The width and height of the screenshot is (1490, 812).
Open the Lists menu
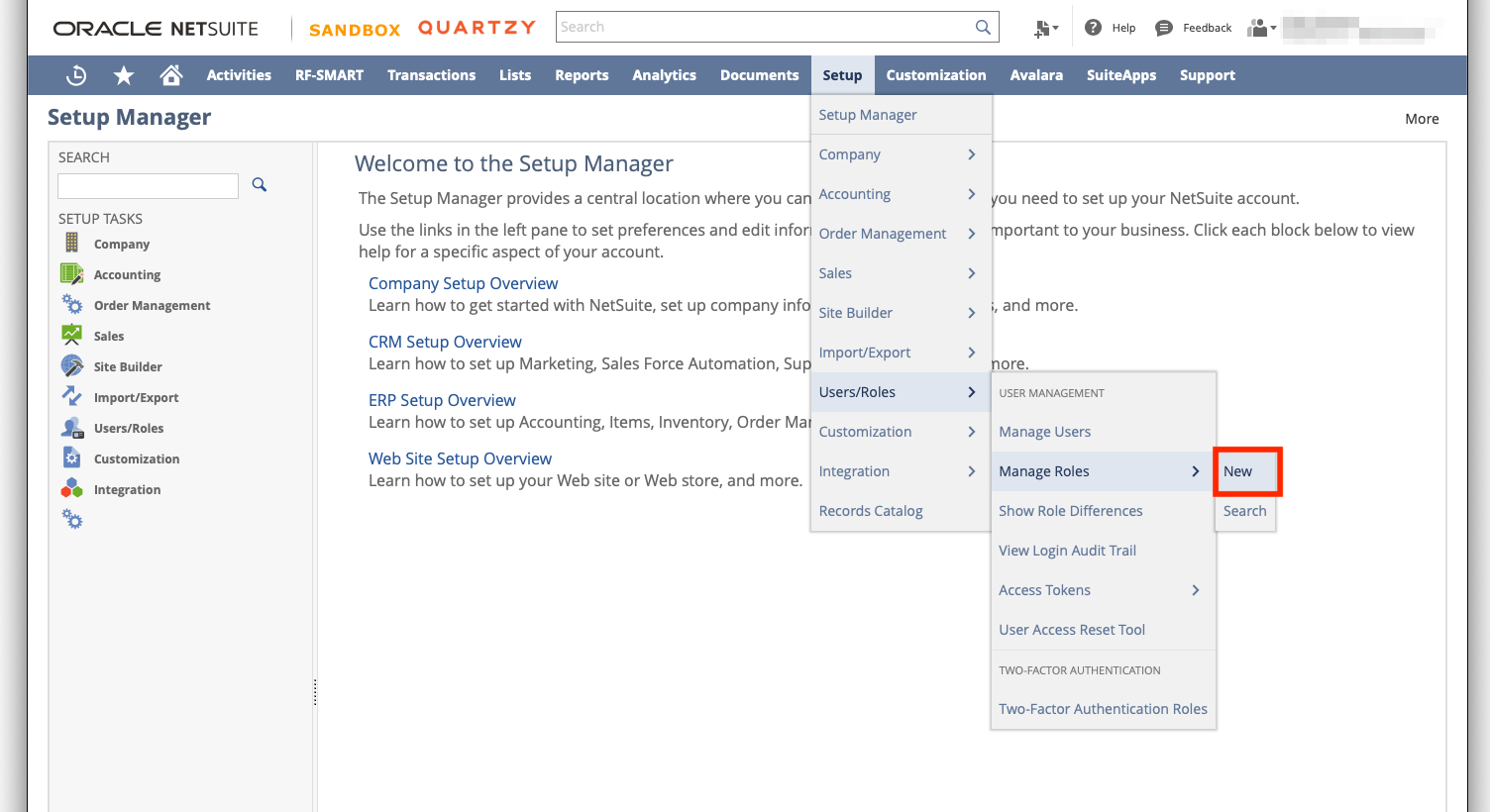click(515, 75)
